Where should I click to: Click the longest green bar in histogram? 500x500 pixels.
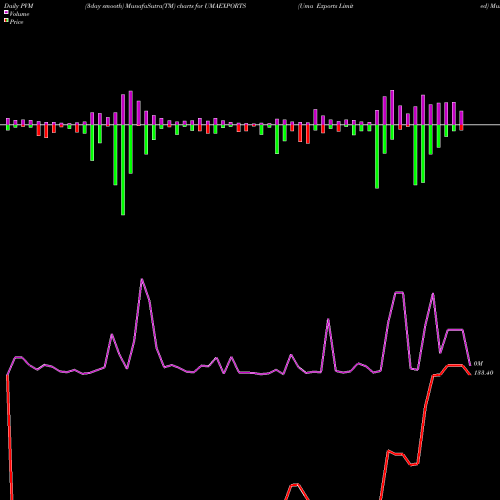click(123, 170)
